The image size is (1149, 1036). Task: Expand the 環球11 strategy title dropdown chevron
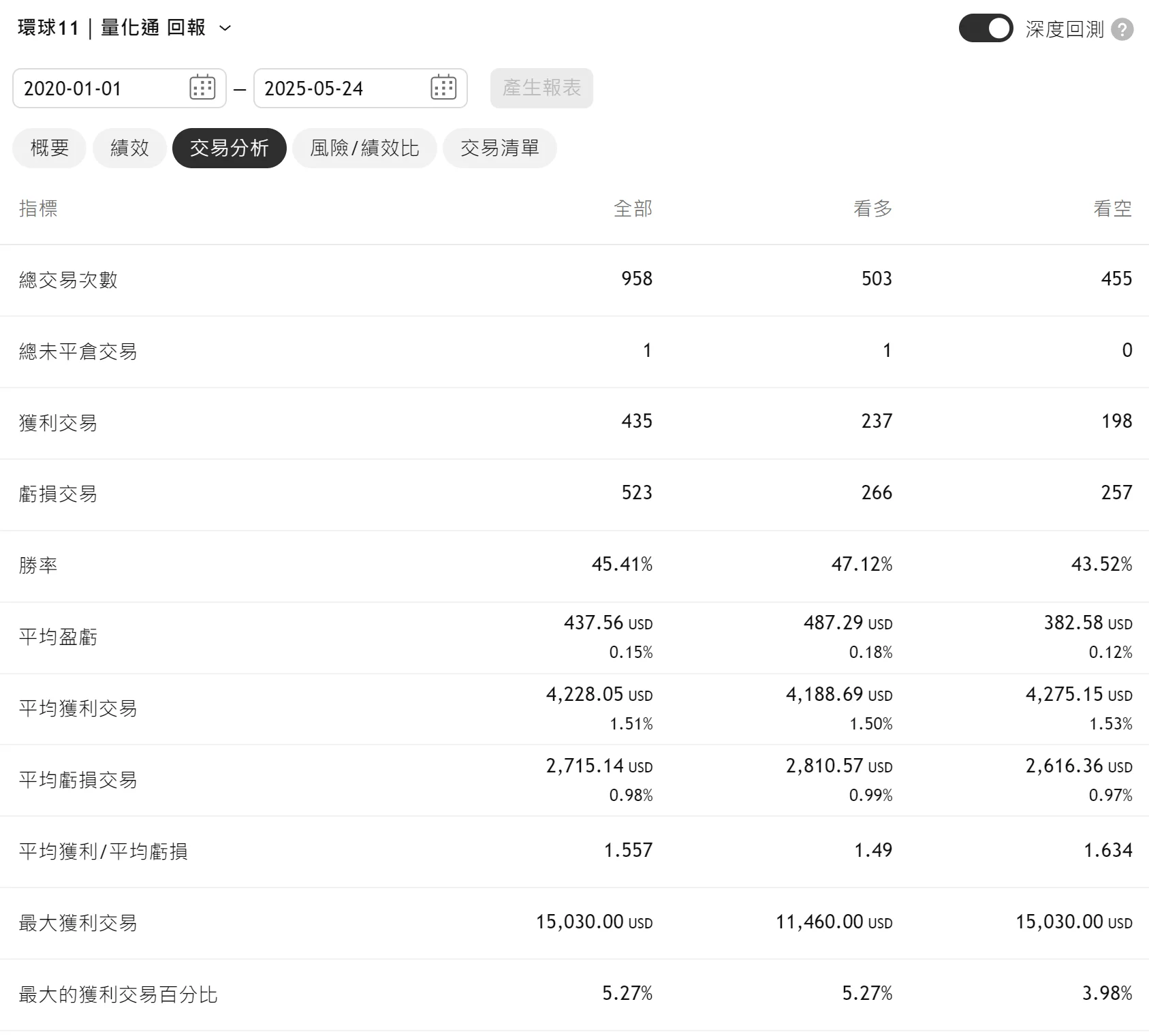(225, 29)
